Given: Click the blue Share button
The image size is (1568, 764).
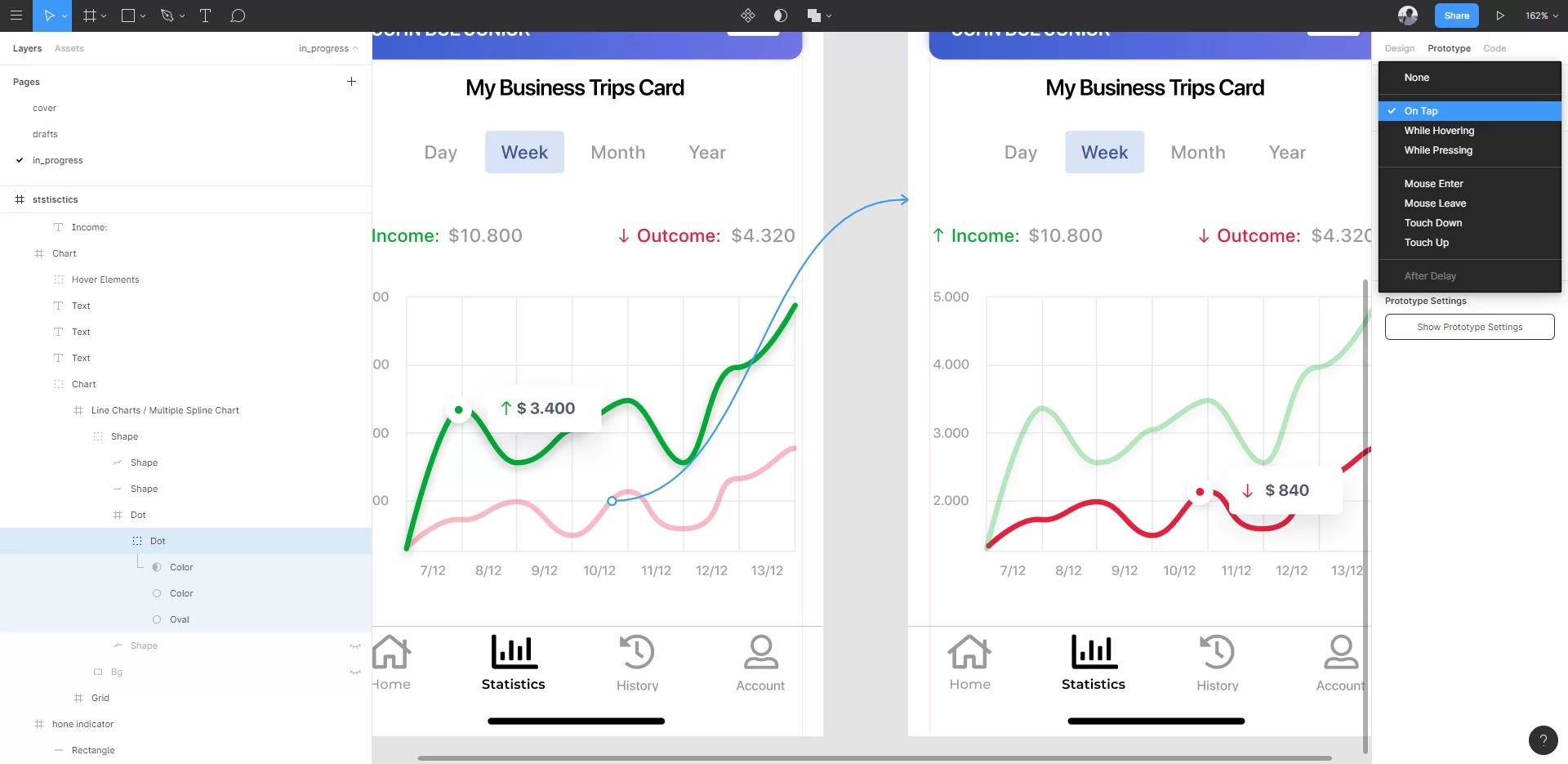Looking at the screenshot, I should point(1456,16).
